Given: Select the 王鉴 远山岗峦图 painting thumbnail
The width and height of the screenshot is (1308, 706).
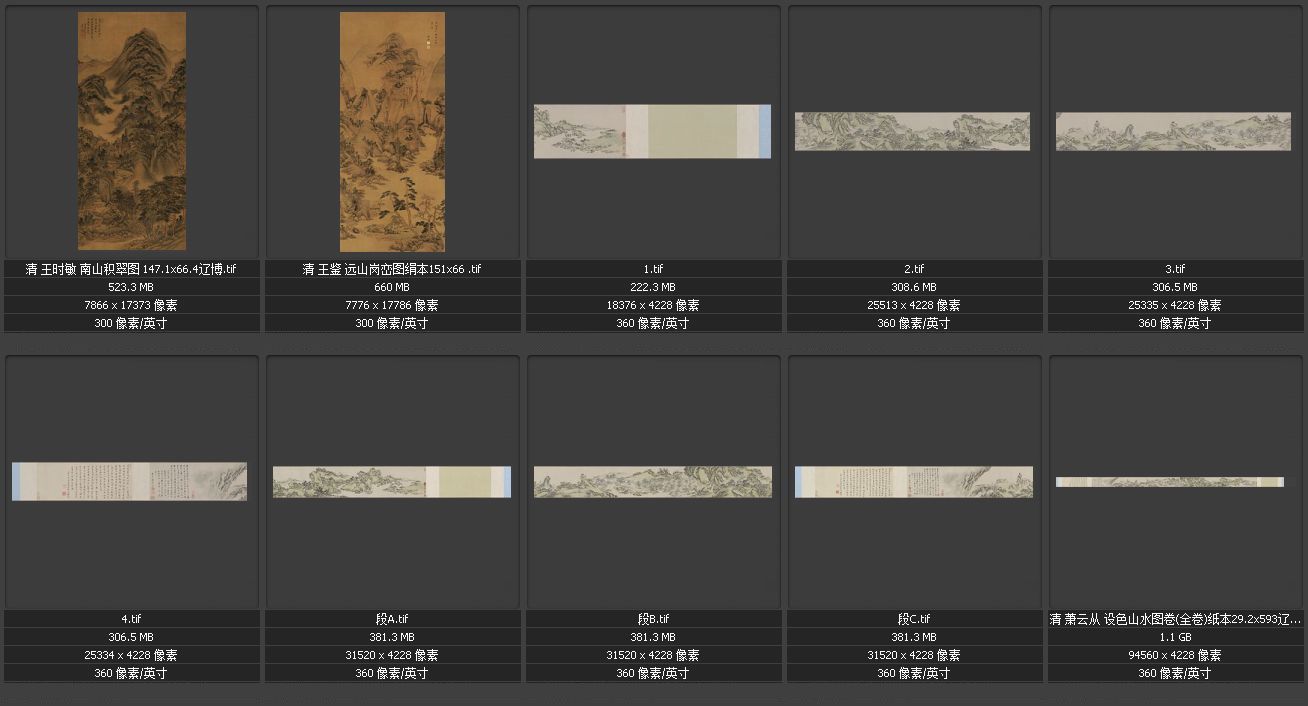Looking at the screenshot, I should point(392,131).
